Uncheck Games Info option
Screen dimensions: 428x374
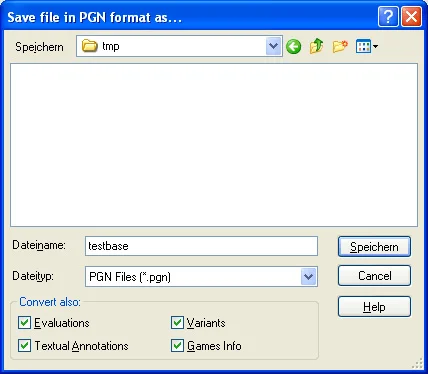point(177,346)
